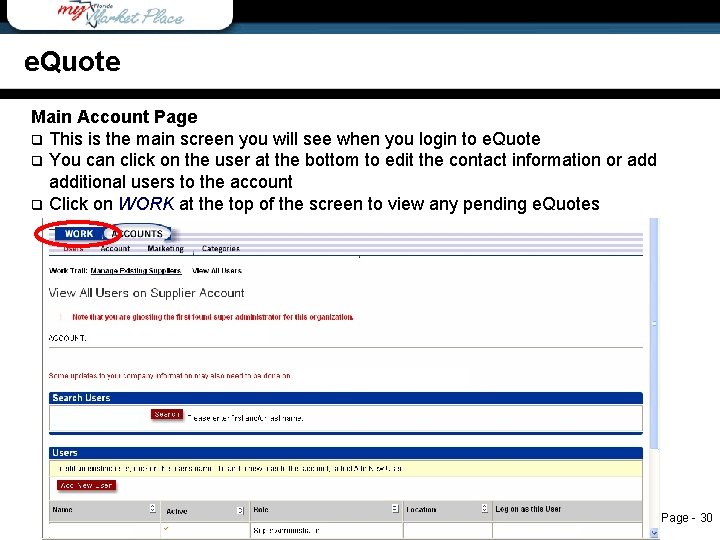Click the MyFloridaMarketPlace logo
This screenshot has height=540, width=720.
point(120,14)
